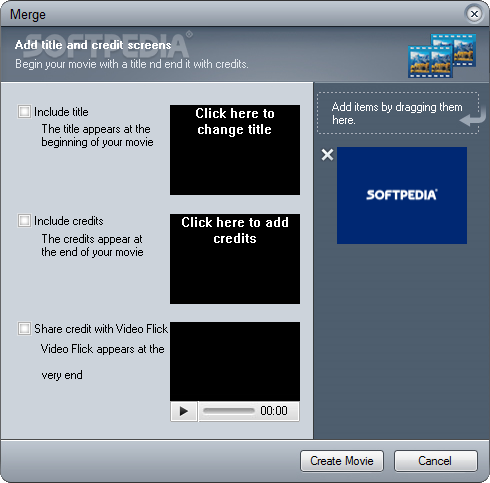Close the Merge window

pos(474,14)
